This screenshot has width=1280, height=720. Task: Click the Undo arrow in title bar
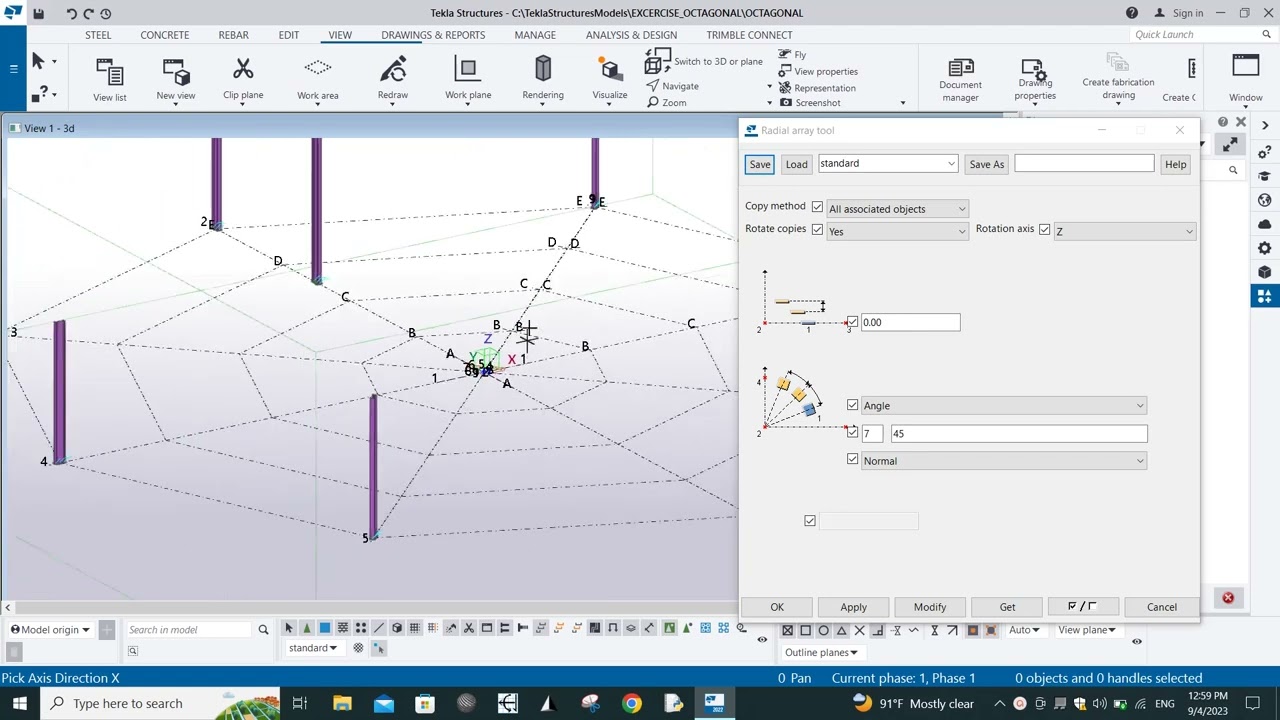coord(71,13)
